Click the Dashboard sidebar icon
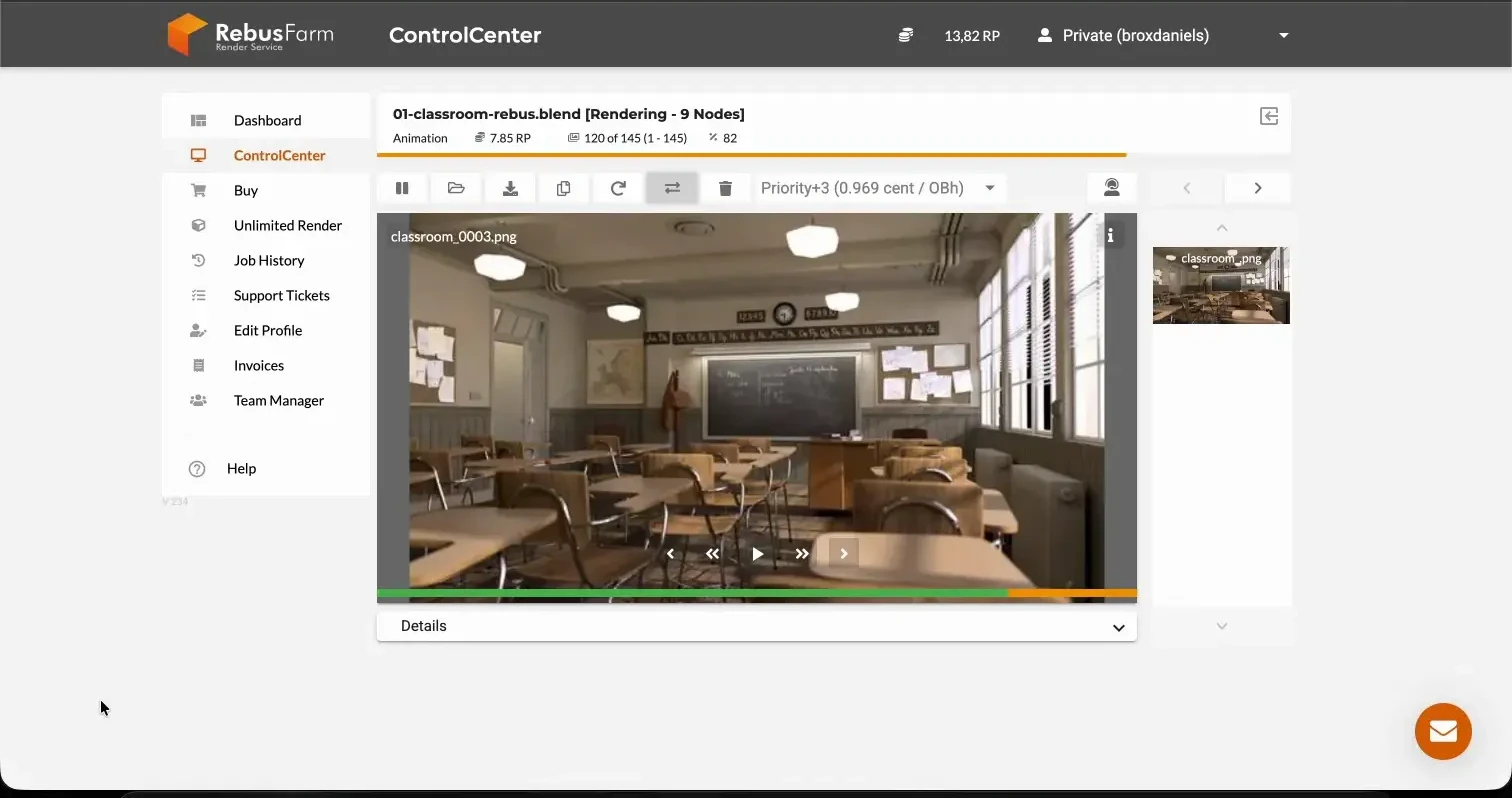Viewport: 1512px width, 798px height. (x=198, y=120)
